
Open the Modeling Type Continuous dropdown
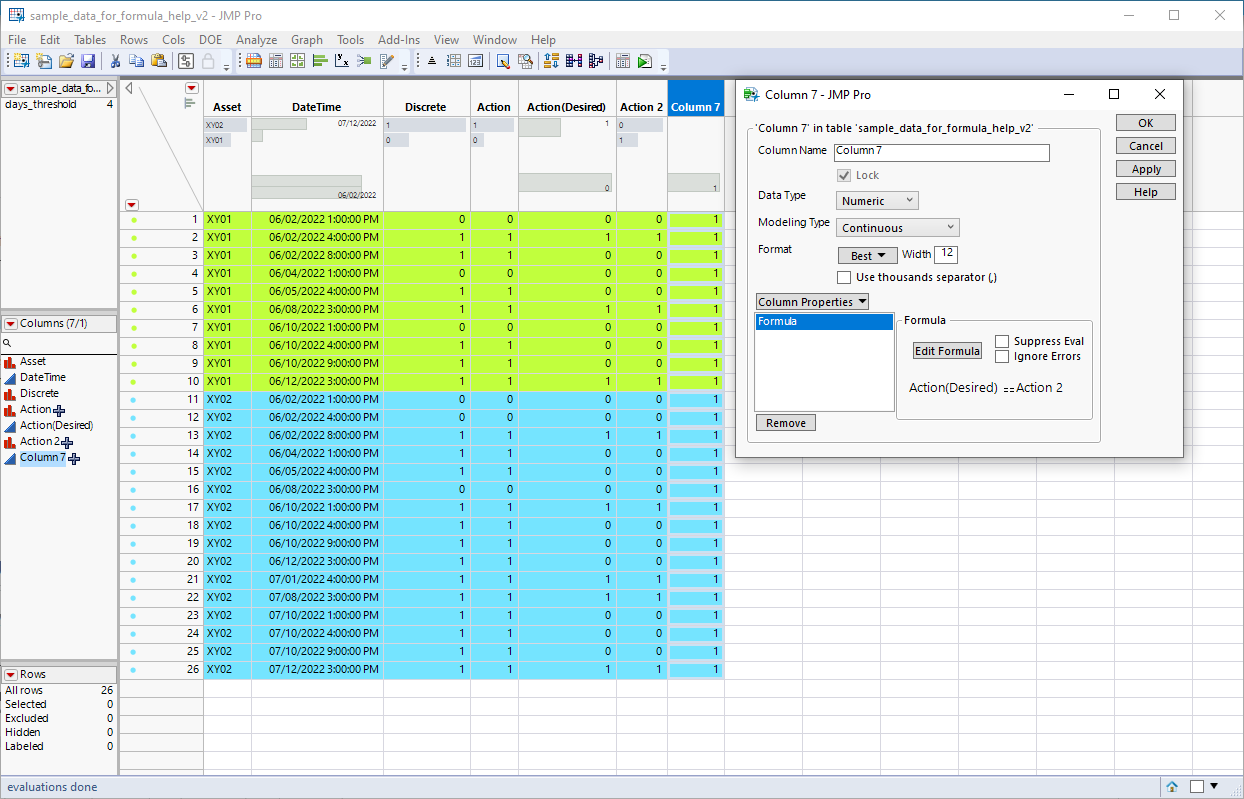[898, 228]
